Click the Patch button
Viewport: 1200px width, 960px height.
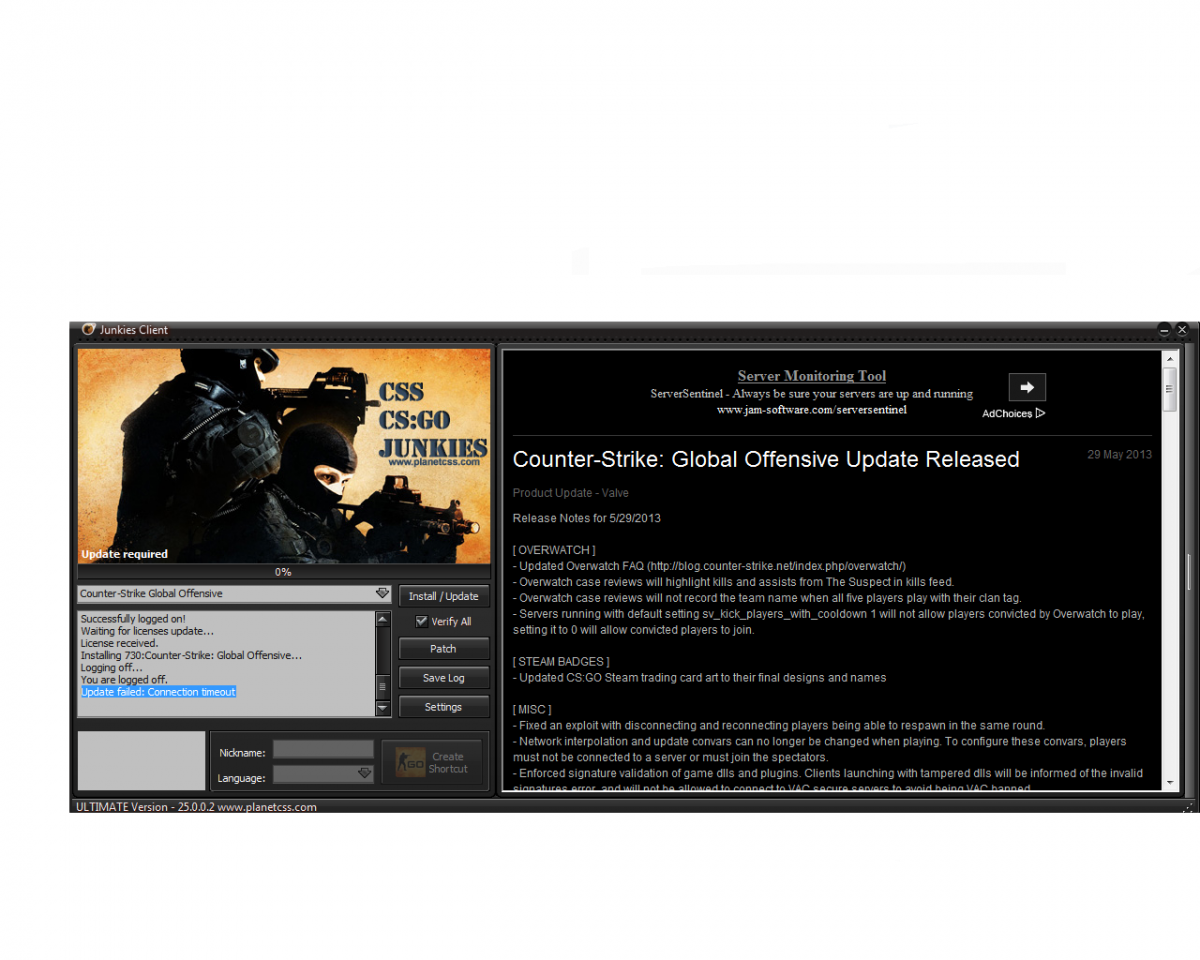click(443, 649)
